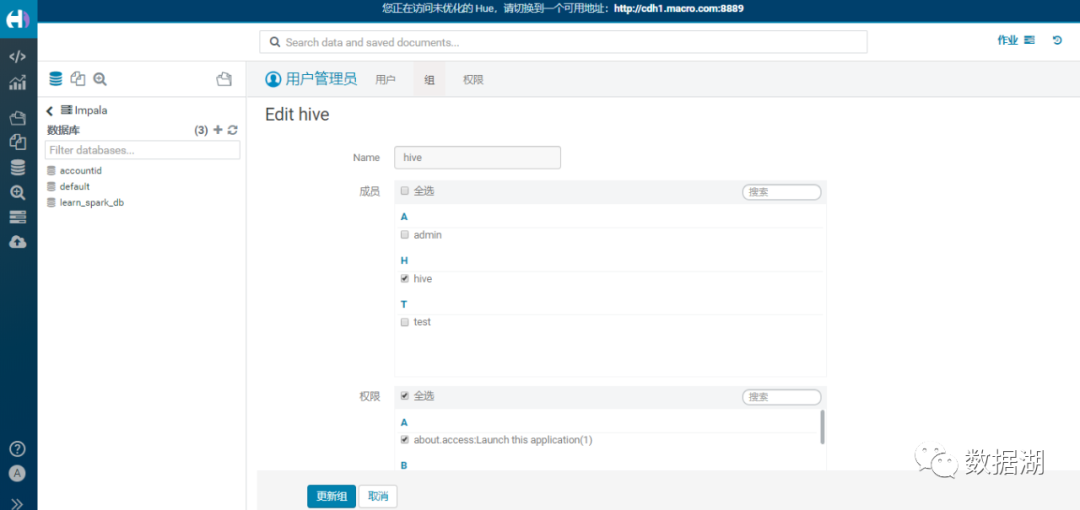
Task: Check the admin member checkbox
Action: [x=405, y=235]
